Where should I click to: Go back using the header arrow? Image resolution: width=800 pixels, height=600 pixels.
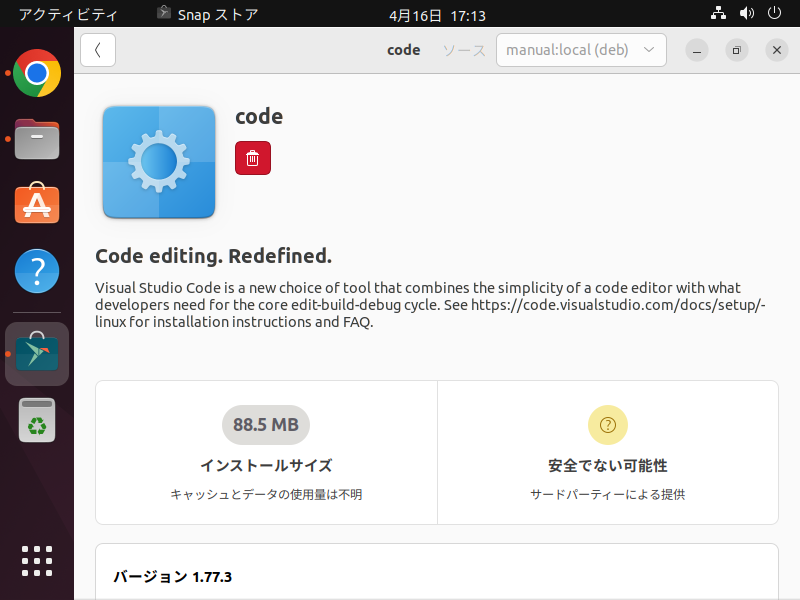[x=98, y=50]
